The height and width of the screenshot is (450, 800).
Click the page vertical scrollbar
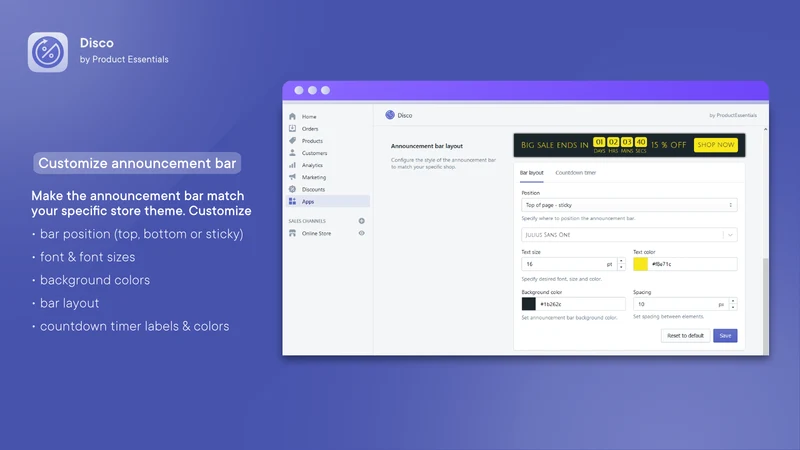click(765, 306)
